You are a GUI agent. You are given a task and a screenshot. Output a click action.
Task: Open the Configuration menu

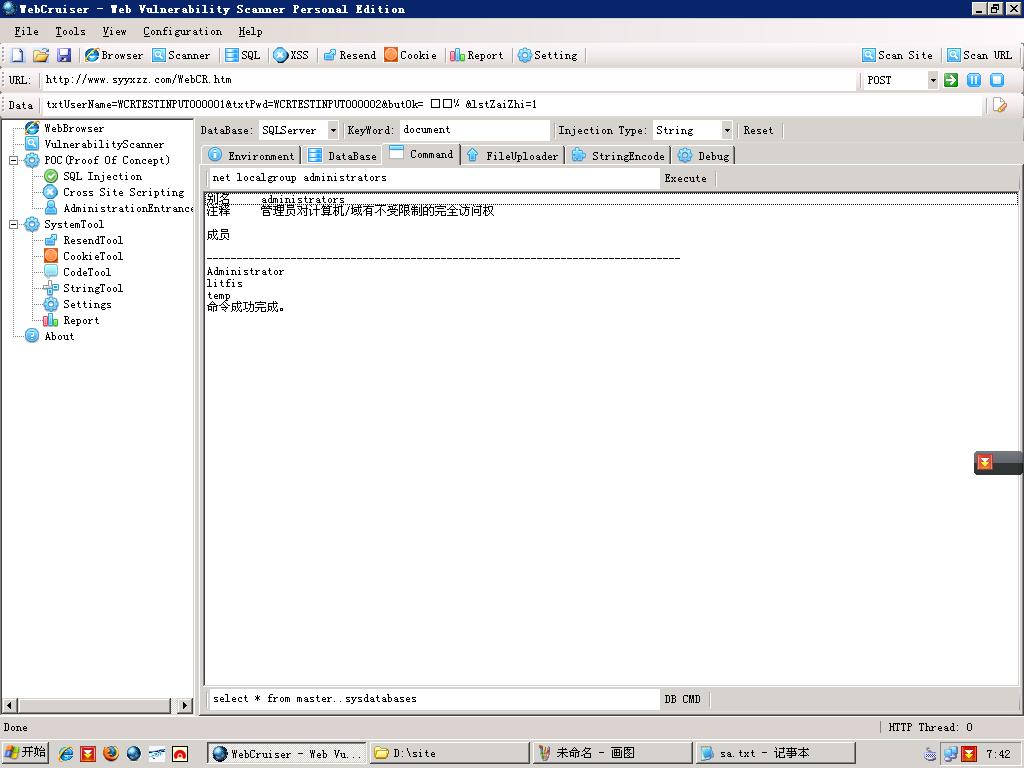(182, 31)
